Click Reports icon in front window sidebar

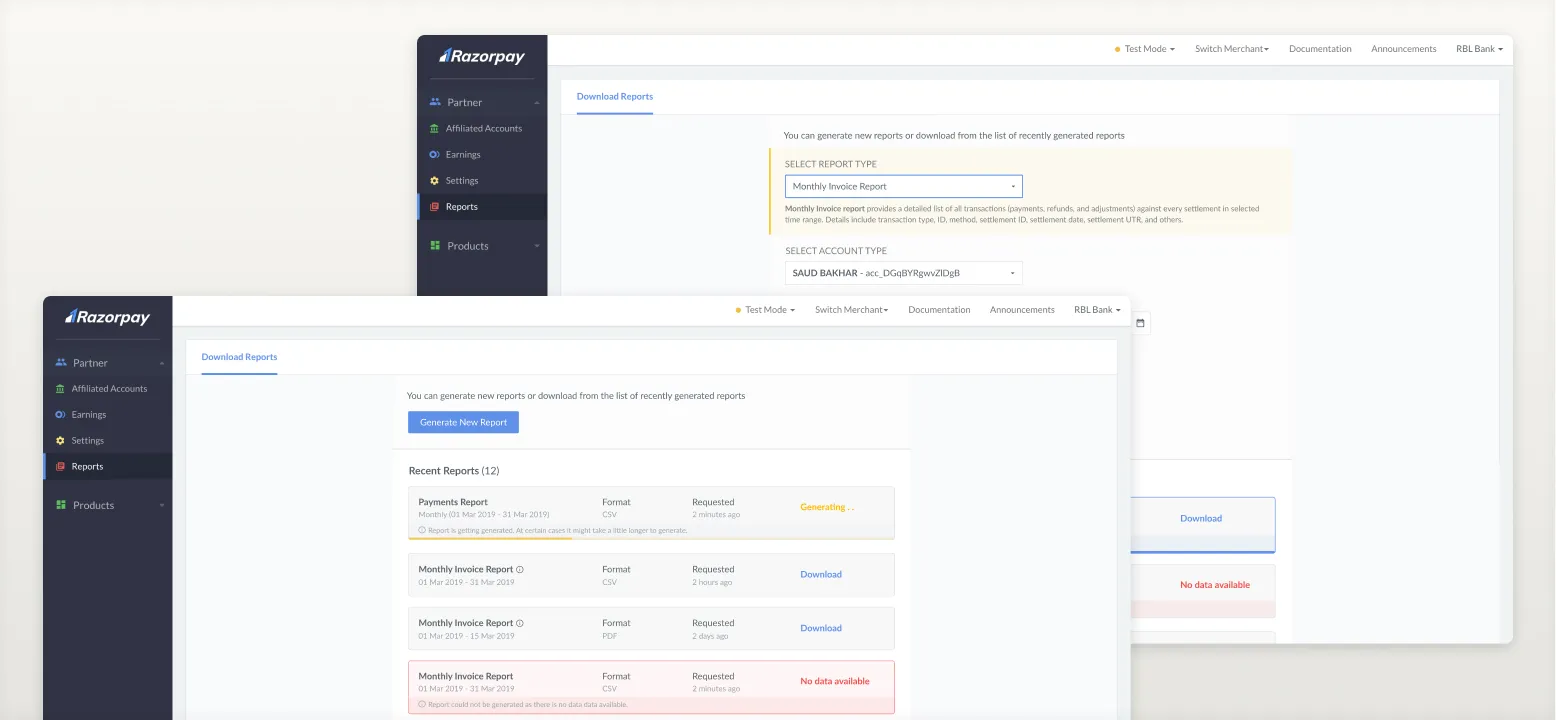click(60, 467)
